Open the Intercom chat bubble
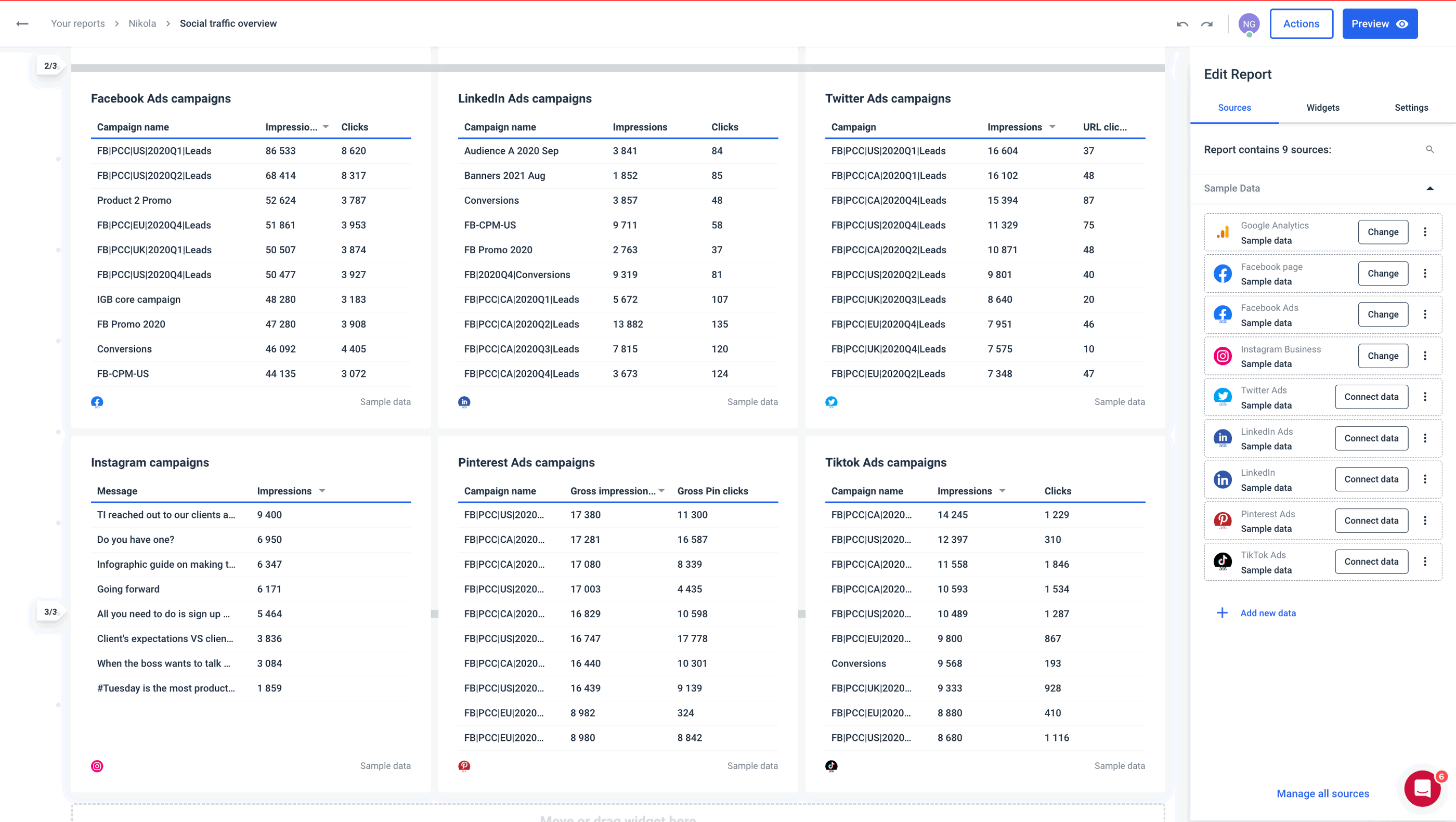This screenshot has width=1456, height=822. [x=1421, y=789]
